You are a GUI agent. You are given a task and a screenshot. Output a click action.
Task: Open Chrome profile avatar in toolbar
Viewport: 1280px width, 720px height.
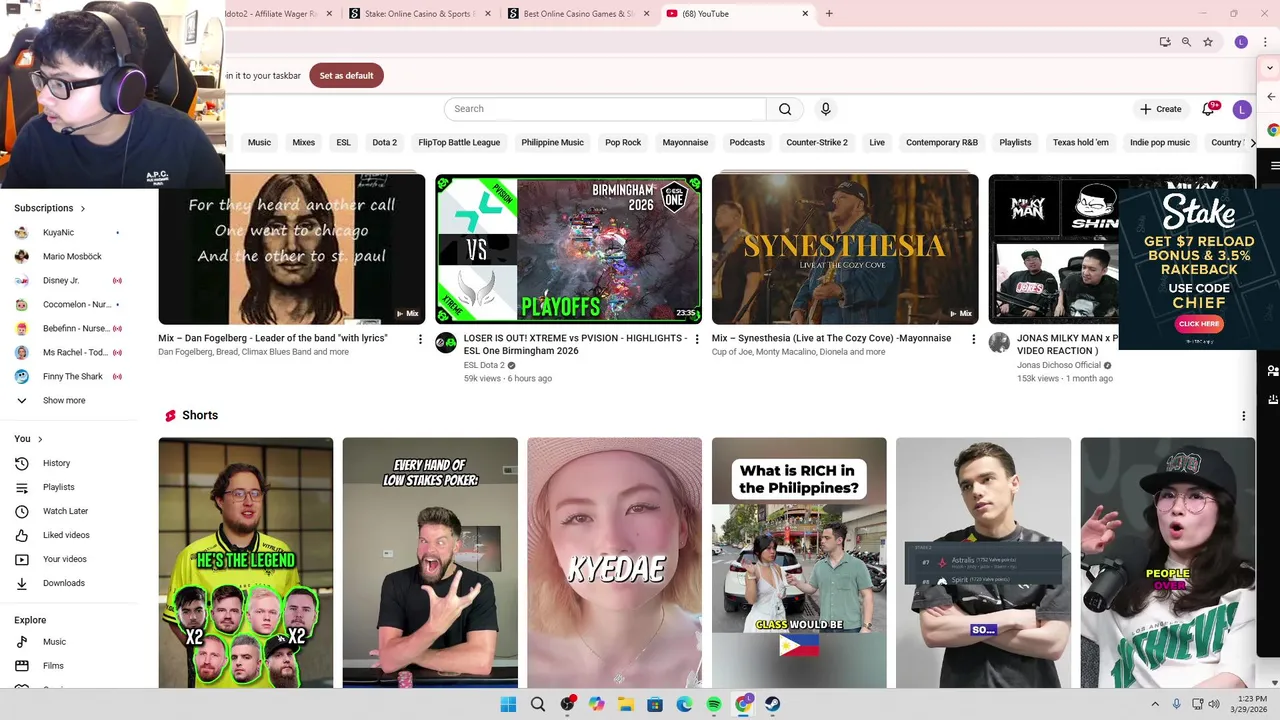pyautogui.click(x=1241, y=42)
